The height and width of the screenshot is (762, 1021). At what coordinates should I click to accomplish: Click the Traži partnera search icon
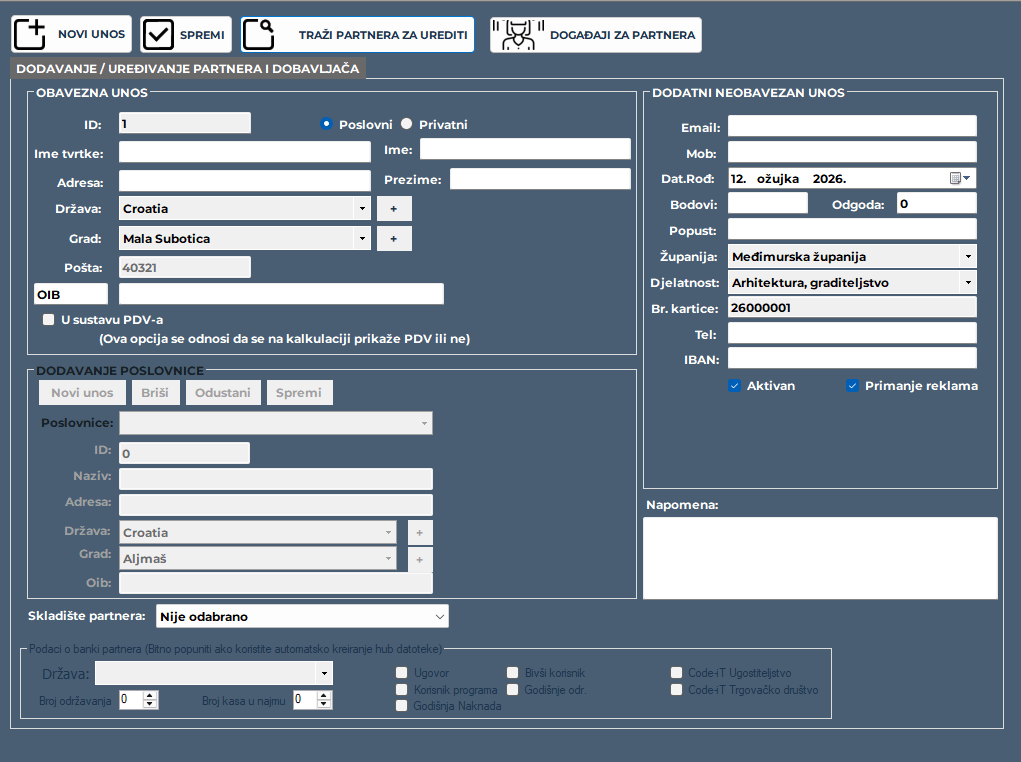(260, 34)
